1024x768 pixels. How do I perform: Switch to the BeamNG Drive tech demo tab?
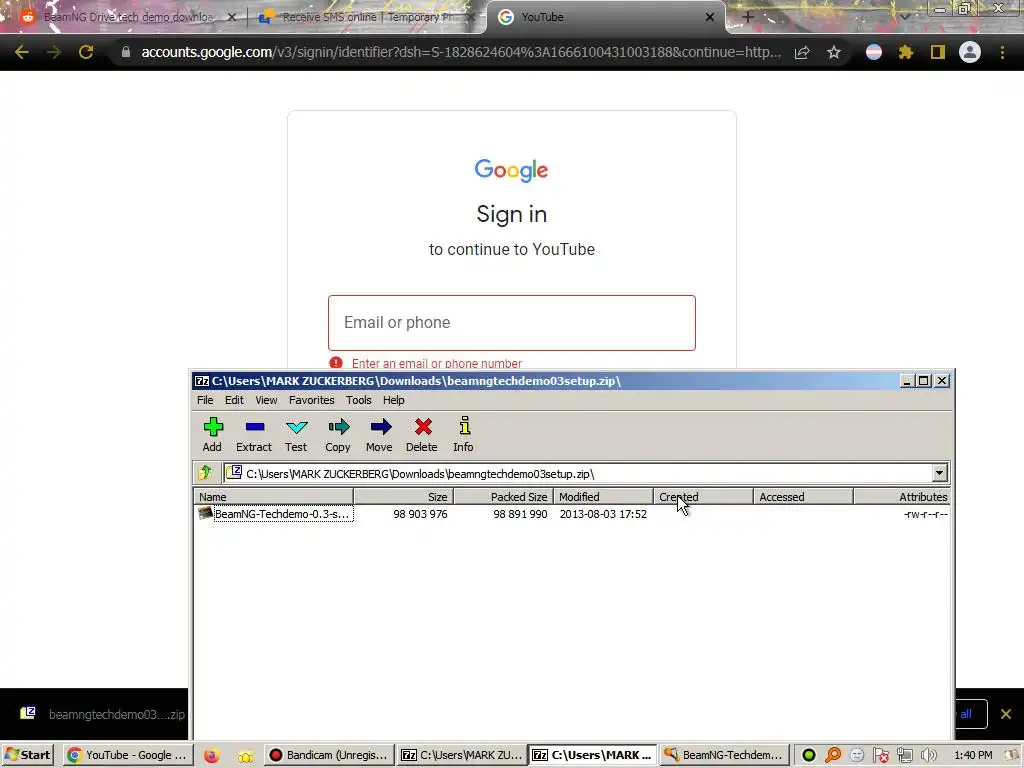click(127, 17)
